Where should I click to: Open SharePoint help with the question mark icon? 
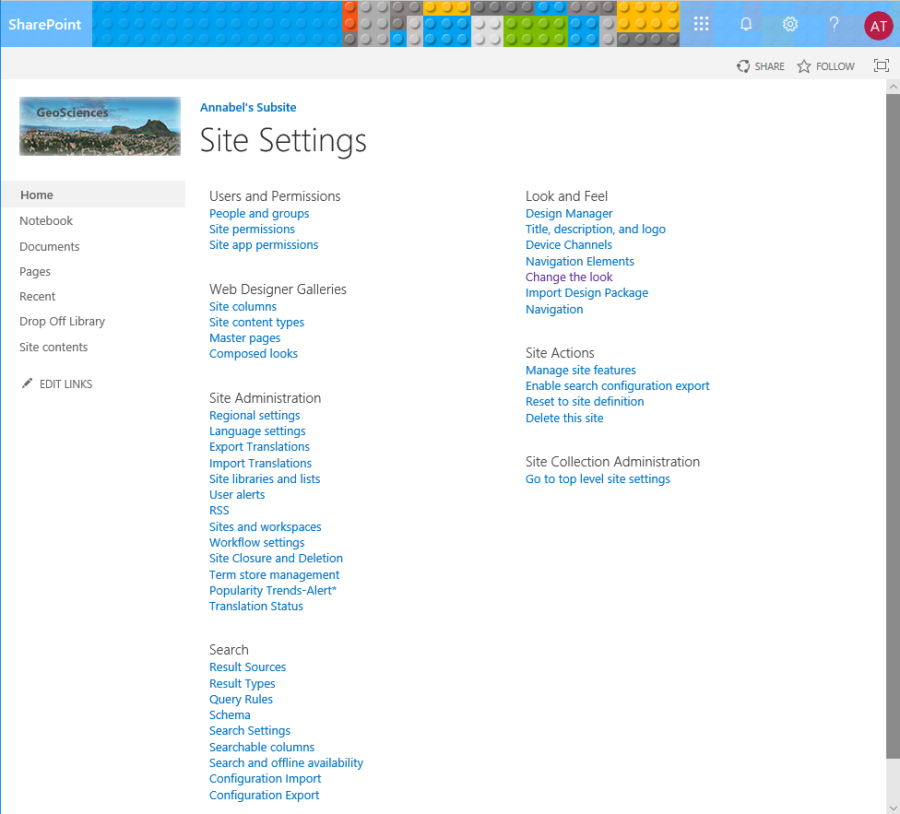[833, 24]
